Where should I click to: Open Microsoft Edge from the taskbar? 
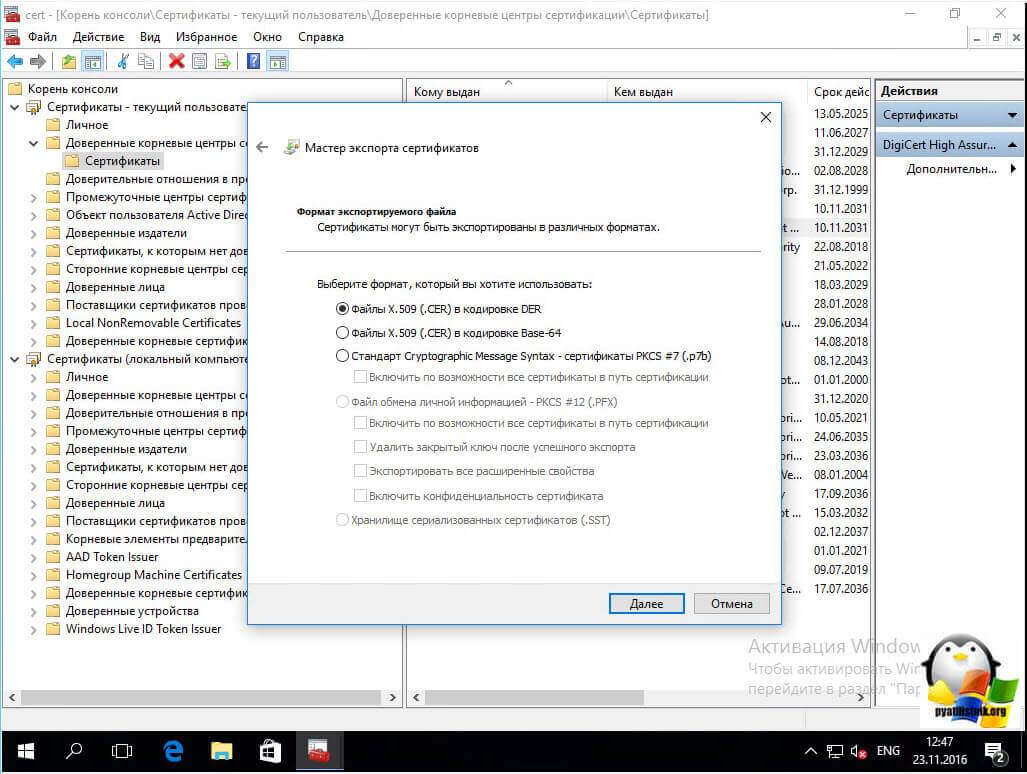(173, 749)
